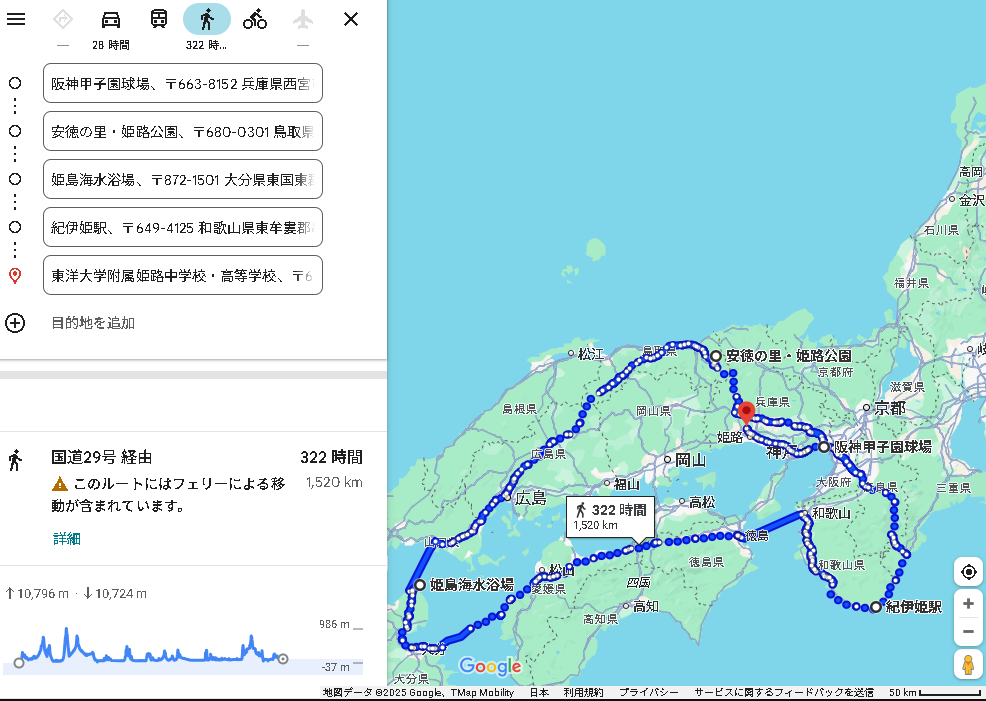The image size is (986, 701).
Task: Click the 京都 city label on map
Action: [890, 409]
